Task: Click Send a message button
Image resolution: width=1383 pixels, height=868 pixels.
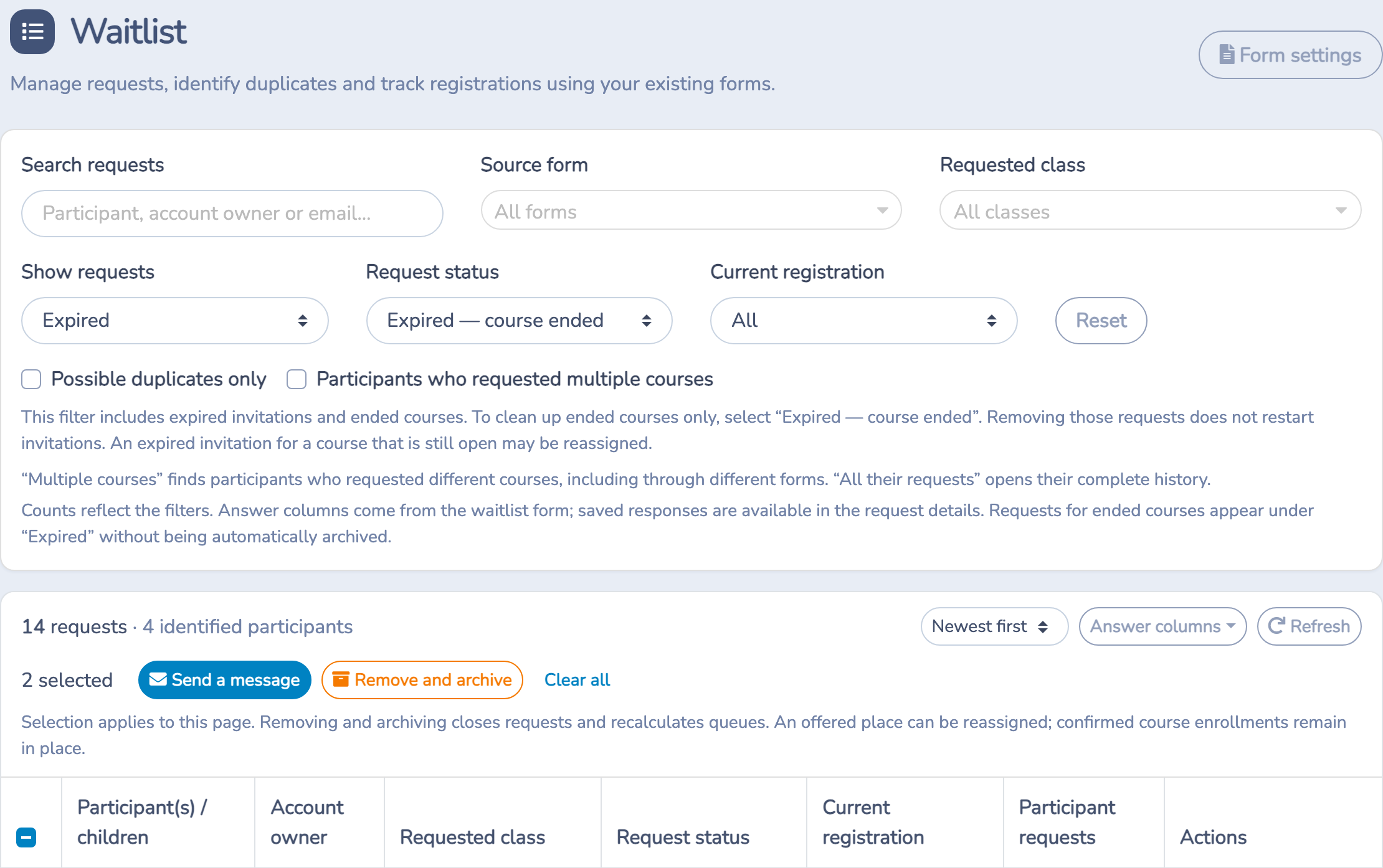Action: coord(224,680)
